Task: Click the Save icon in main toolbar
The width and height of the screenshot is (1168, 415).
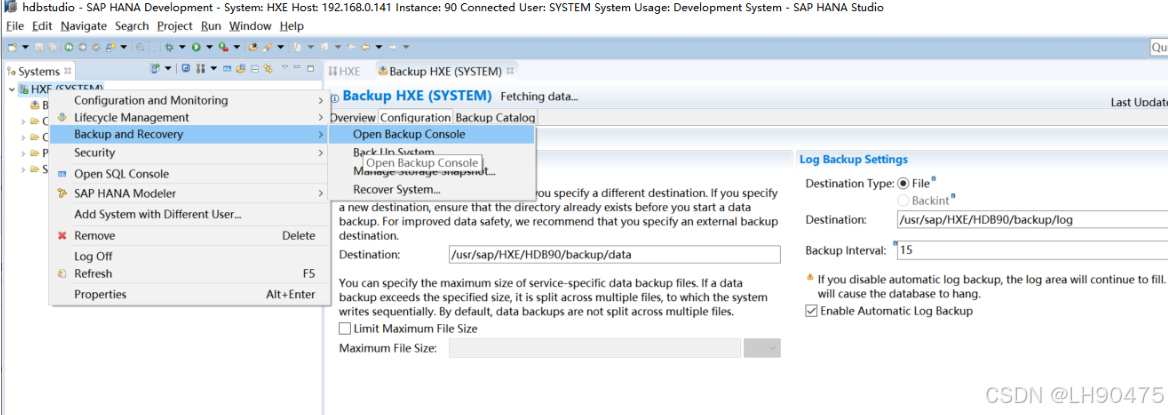Action: tap(39, 47)
